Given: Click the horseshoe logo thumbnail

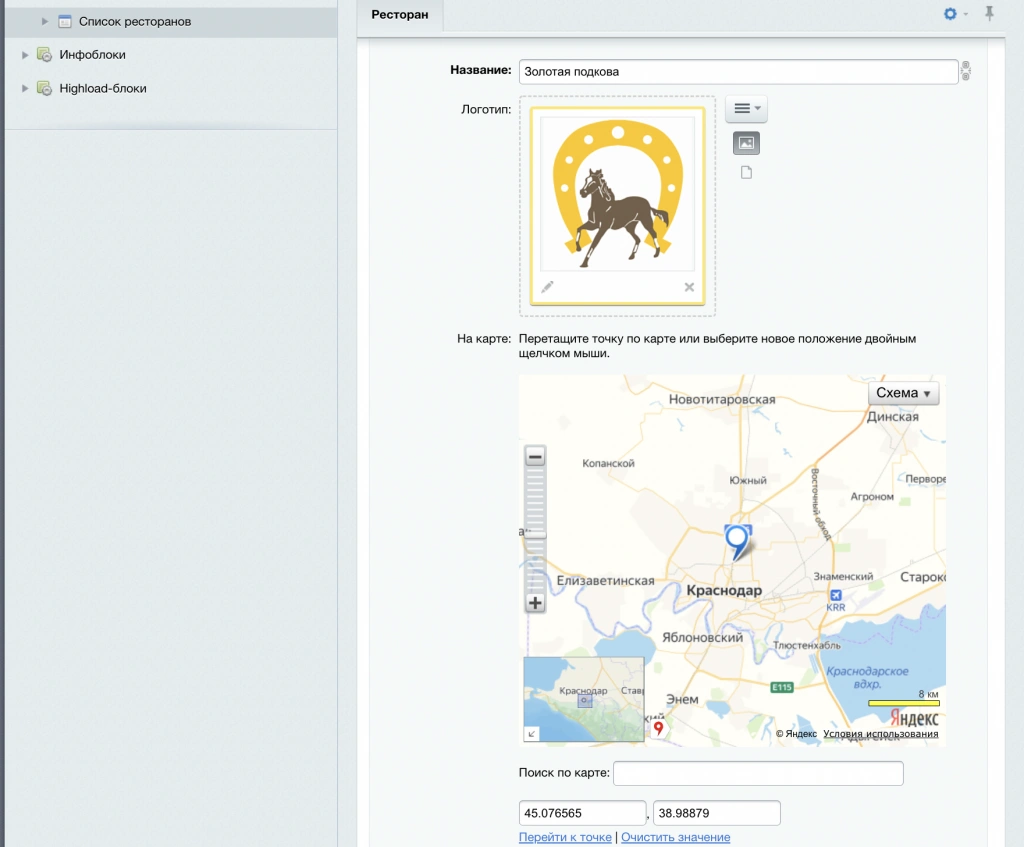Looking at the screenshot, I should [x=618, y=194].
